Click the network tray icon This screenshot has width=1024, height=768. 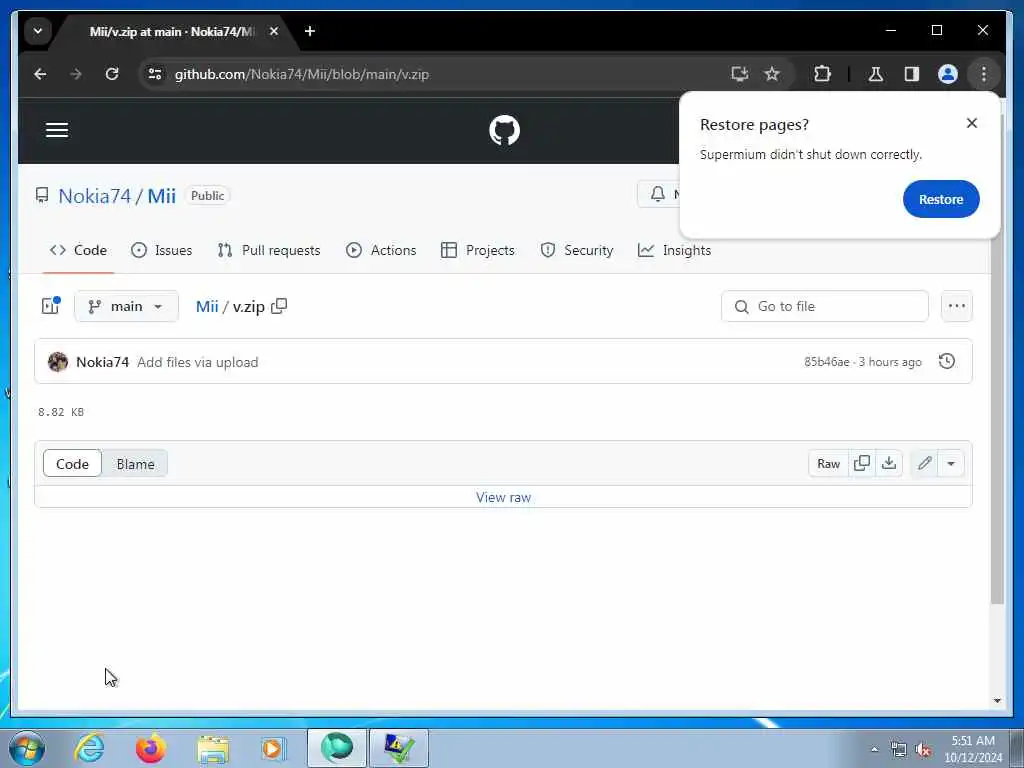(x=899, y=750)
